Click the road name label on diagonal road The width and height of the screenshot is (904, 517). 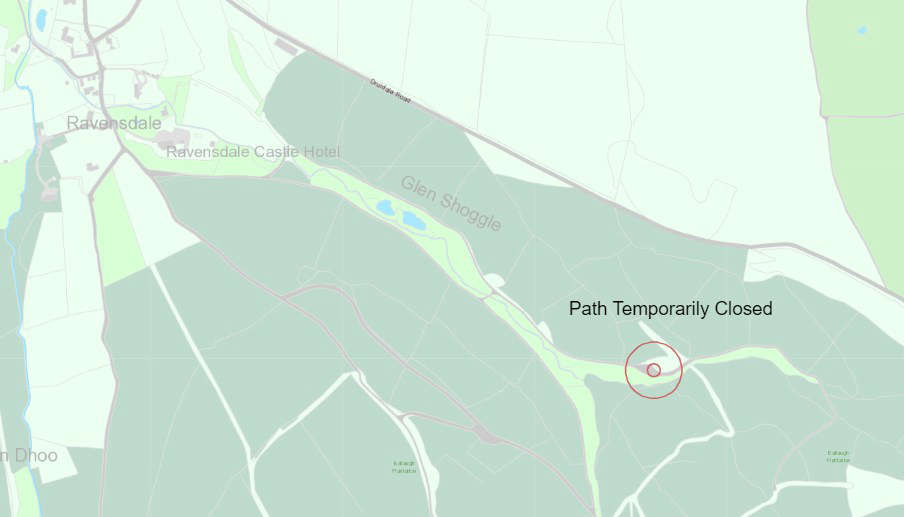[x=390, y=91]
